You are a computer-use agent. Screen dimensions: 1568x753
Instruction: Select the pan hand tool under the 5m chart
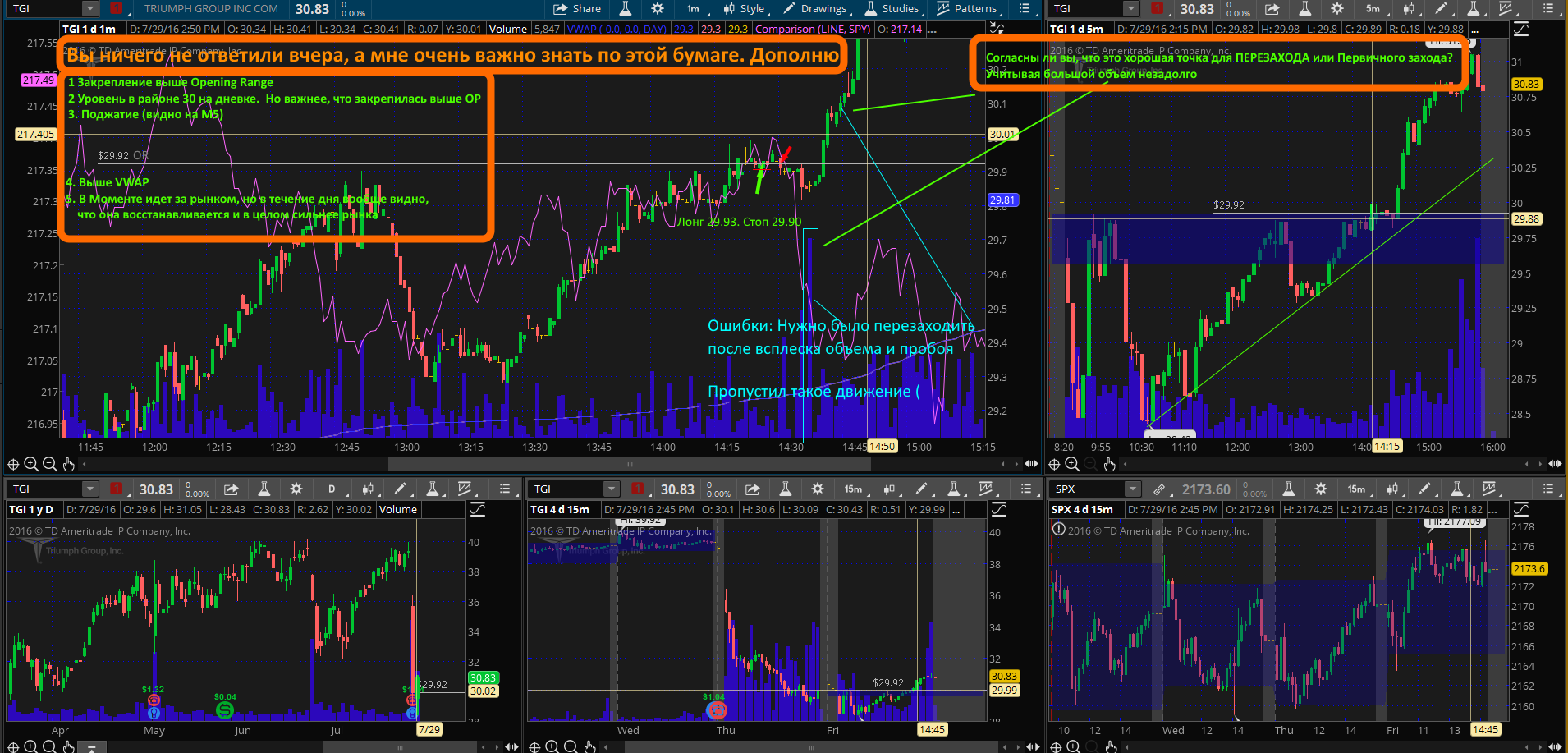click(x=1109, y=464)
